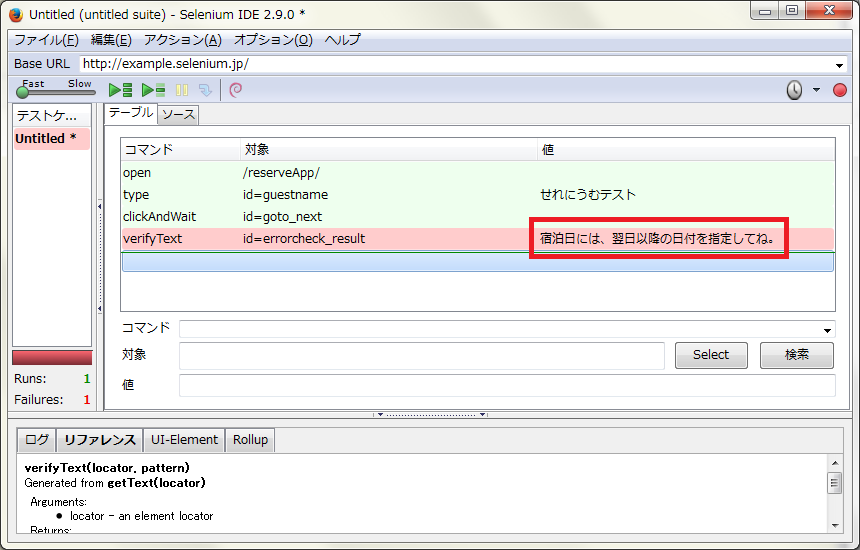Click the scheduler clock icon
Viewport: 860px width, 550px height.
click(794, 90)
